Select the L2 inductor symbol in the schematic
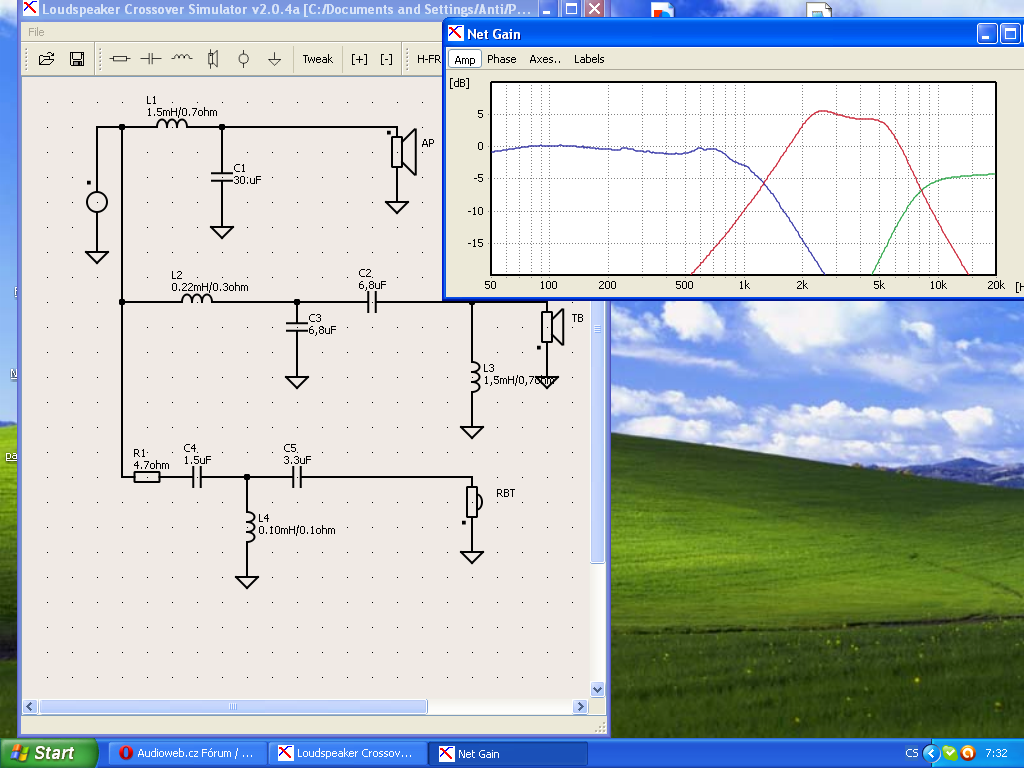This screenshot has width=1024, height=768. [197, 298]
